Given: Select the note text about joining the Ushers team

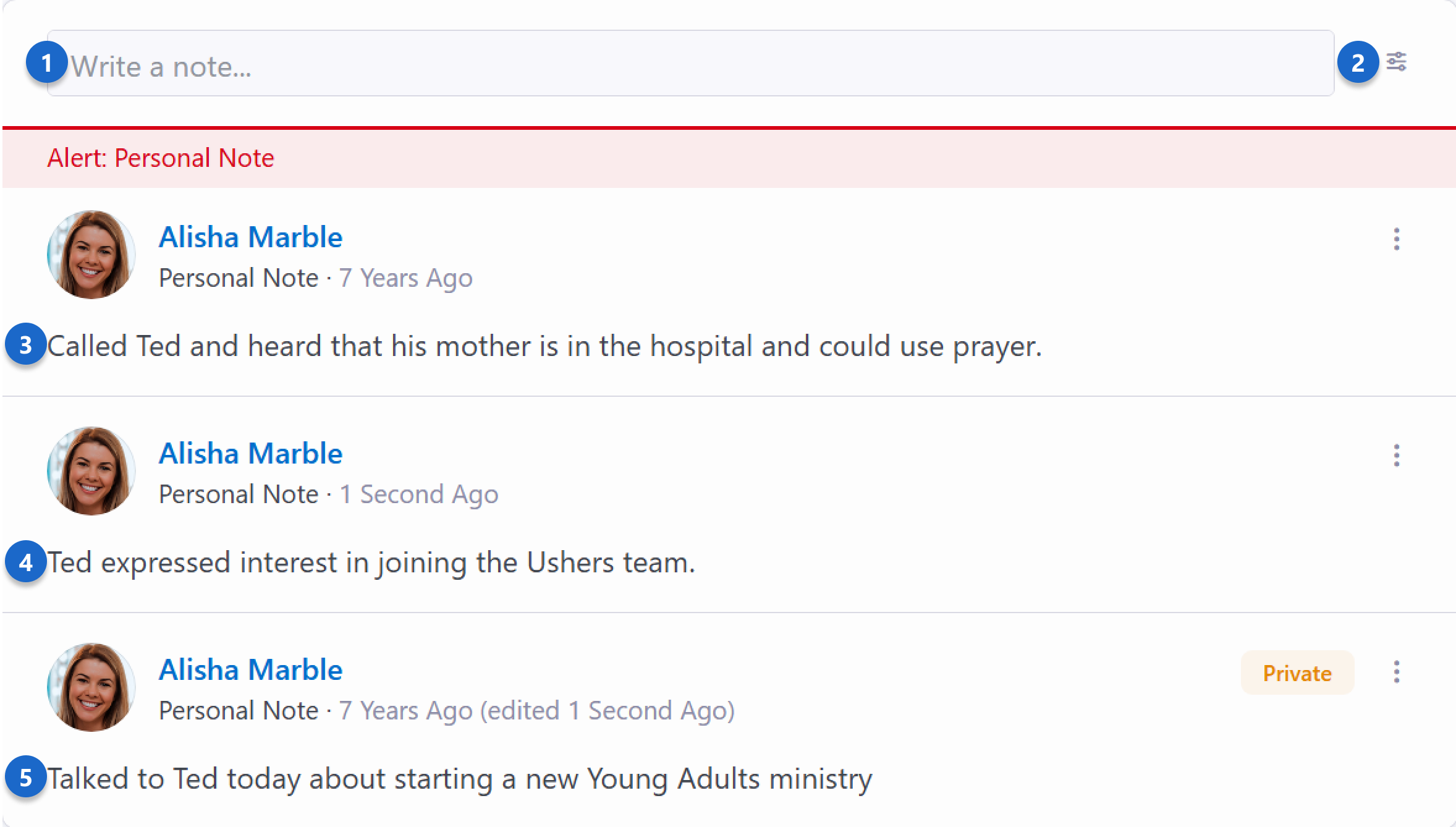Looking at the screenshot, I should click(371, 562).
